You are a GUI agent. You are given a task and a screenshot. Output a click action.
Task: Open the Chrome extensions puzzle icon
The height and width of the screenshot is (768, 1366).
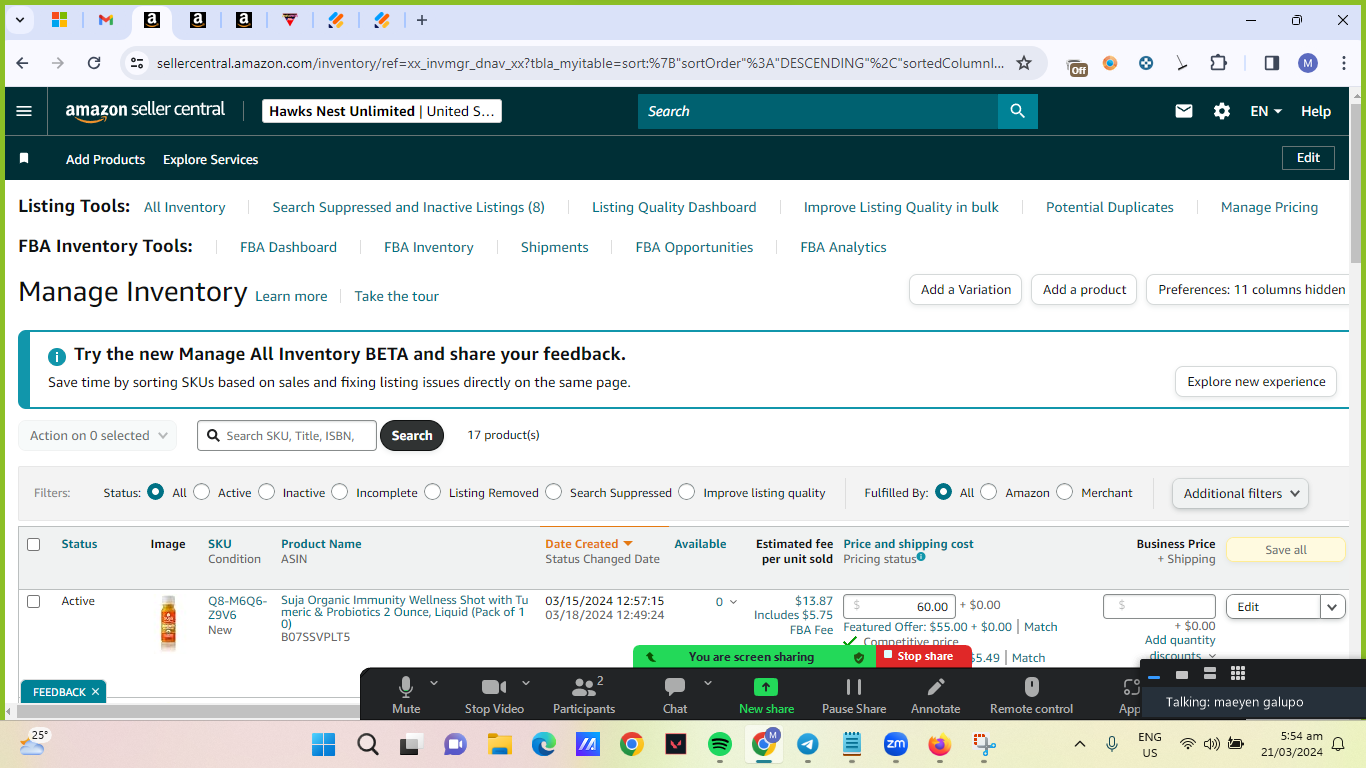coord(1218,63)
